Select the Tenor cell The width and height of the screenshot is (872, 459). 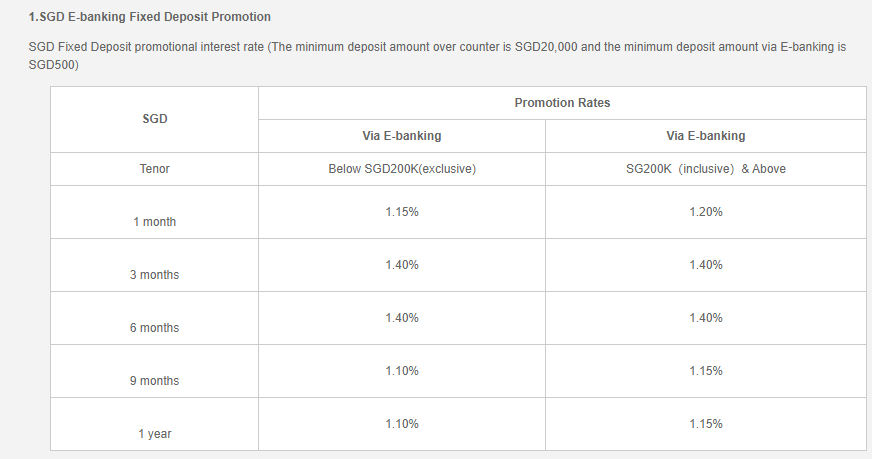click(155, 169)
